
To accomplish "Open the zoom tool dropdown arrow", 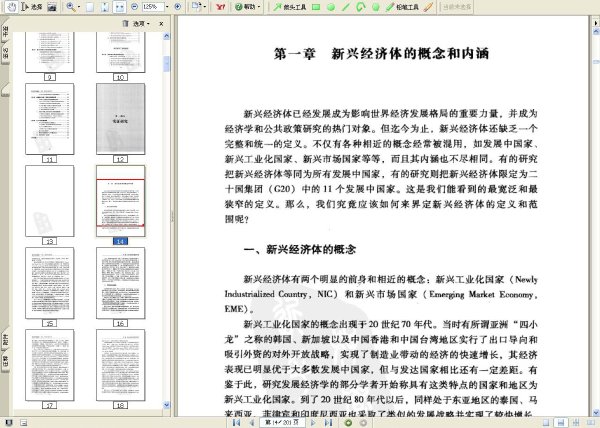I will click(79, 7).
